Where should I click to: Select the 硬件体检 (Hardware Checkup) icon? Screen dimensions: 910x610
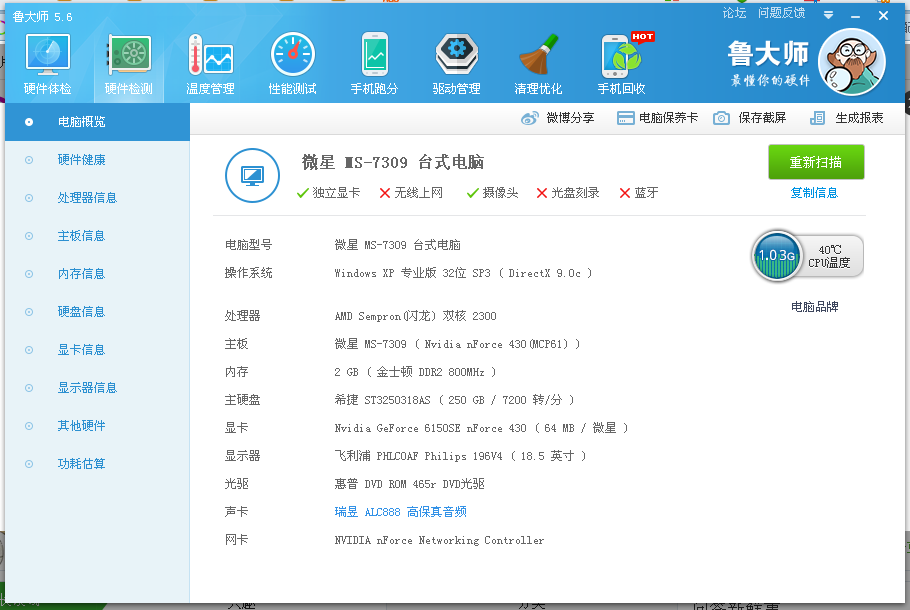[x=46, y=60]
